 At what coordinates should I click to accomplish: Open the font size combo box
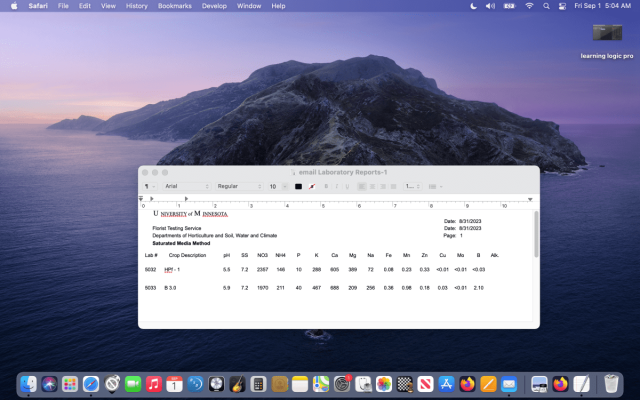(278, 187)
